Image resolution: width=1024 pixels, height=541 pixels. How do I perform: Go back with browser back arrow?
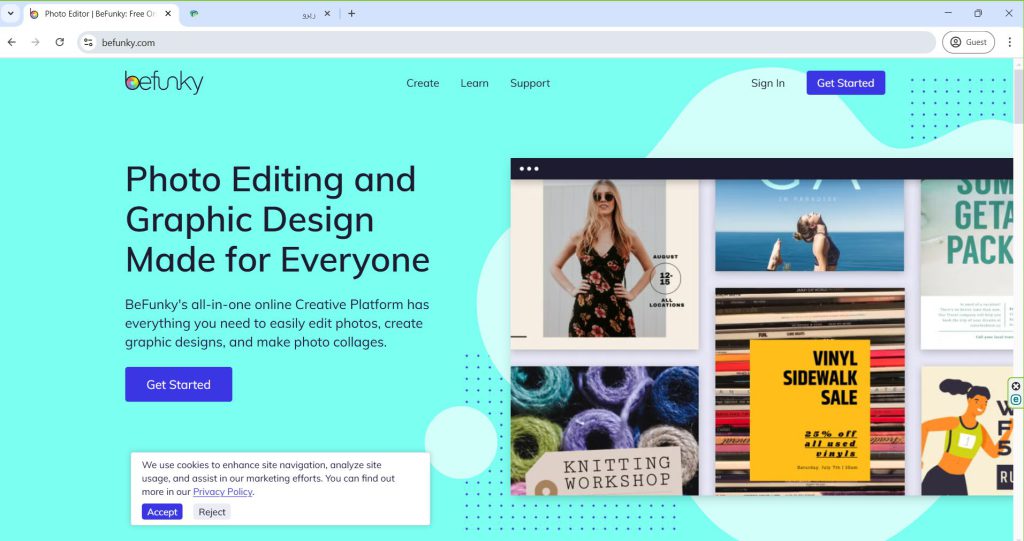[x=12, y=42]
